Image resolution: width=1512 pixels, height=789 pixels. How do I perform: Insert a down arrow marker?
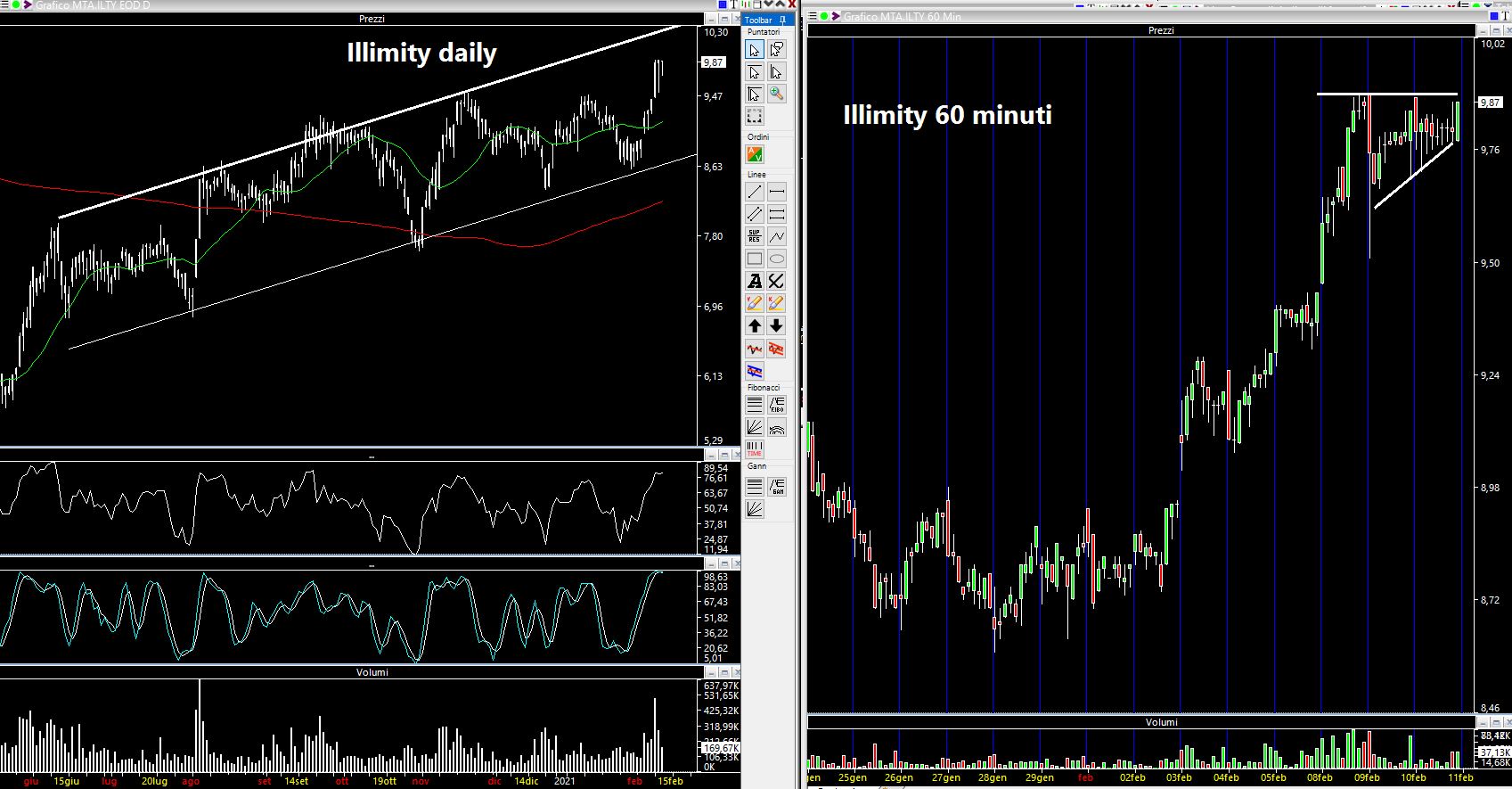click(777, 326)
